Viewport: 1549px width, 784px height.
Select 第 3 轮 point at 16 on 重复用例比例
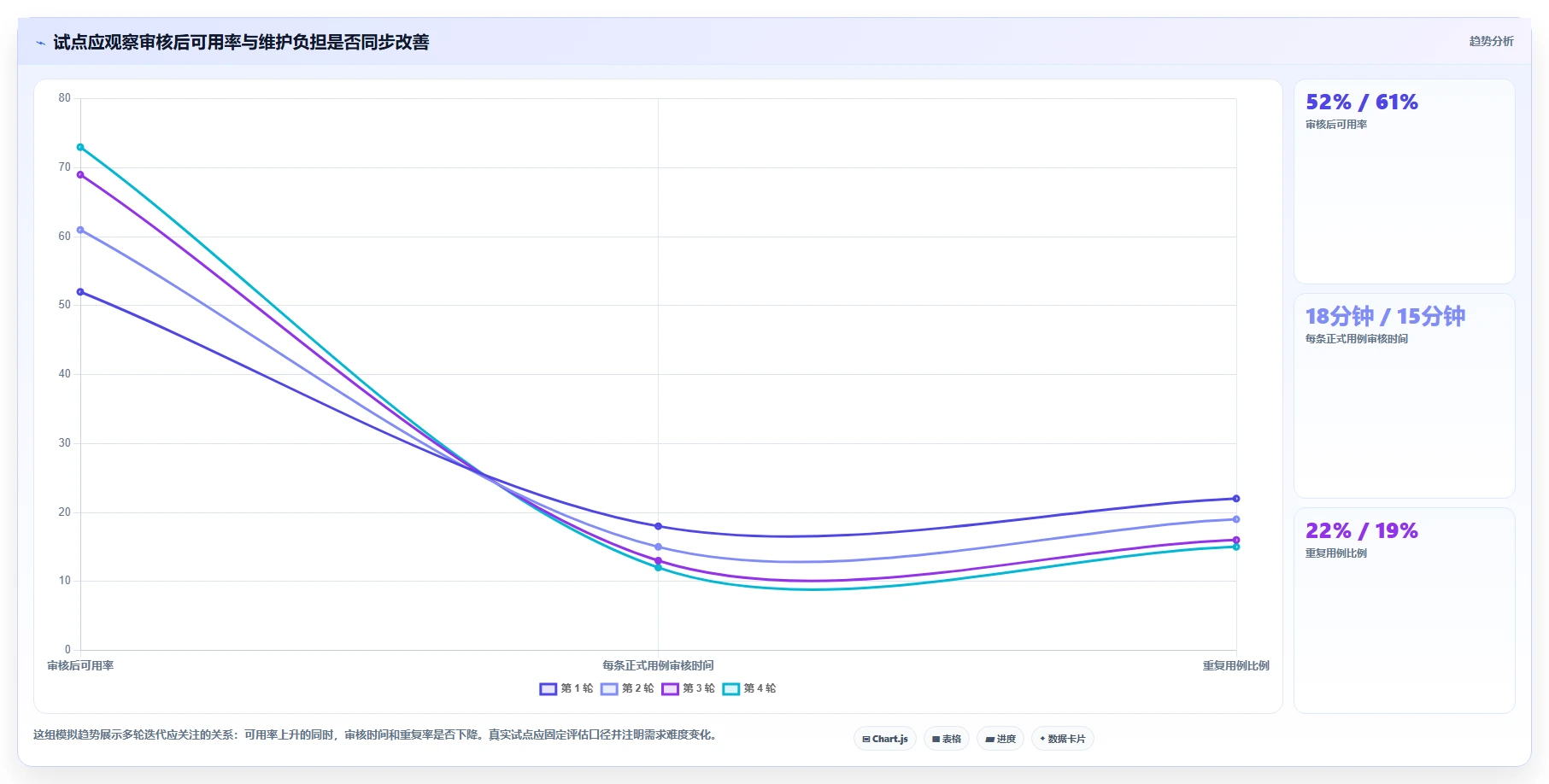[x=1236, y=540]
